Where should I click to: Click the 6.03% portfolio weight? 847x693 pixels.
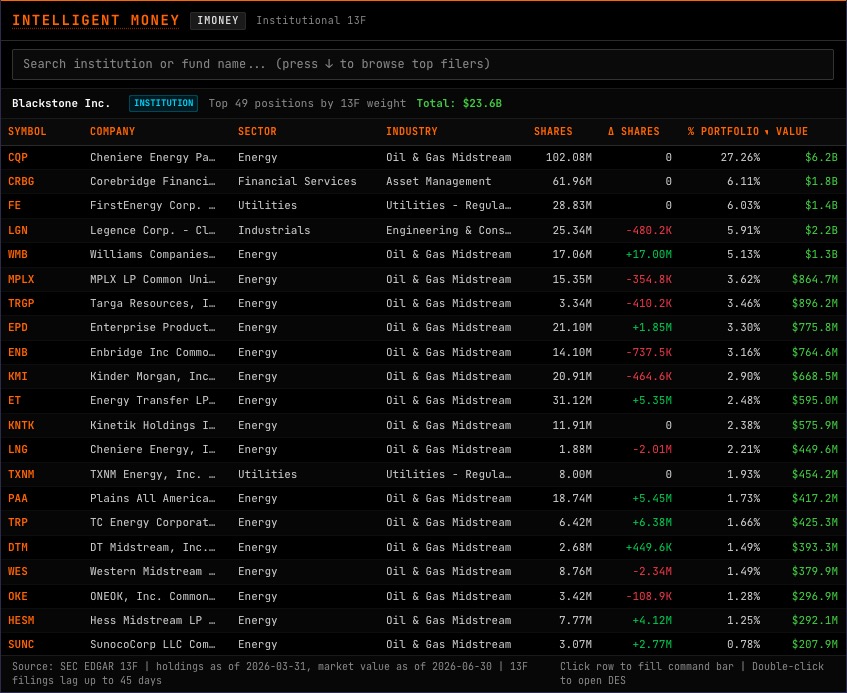(743, 206)
